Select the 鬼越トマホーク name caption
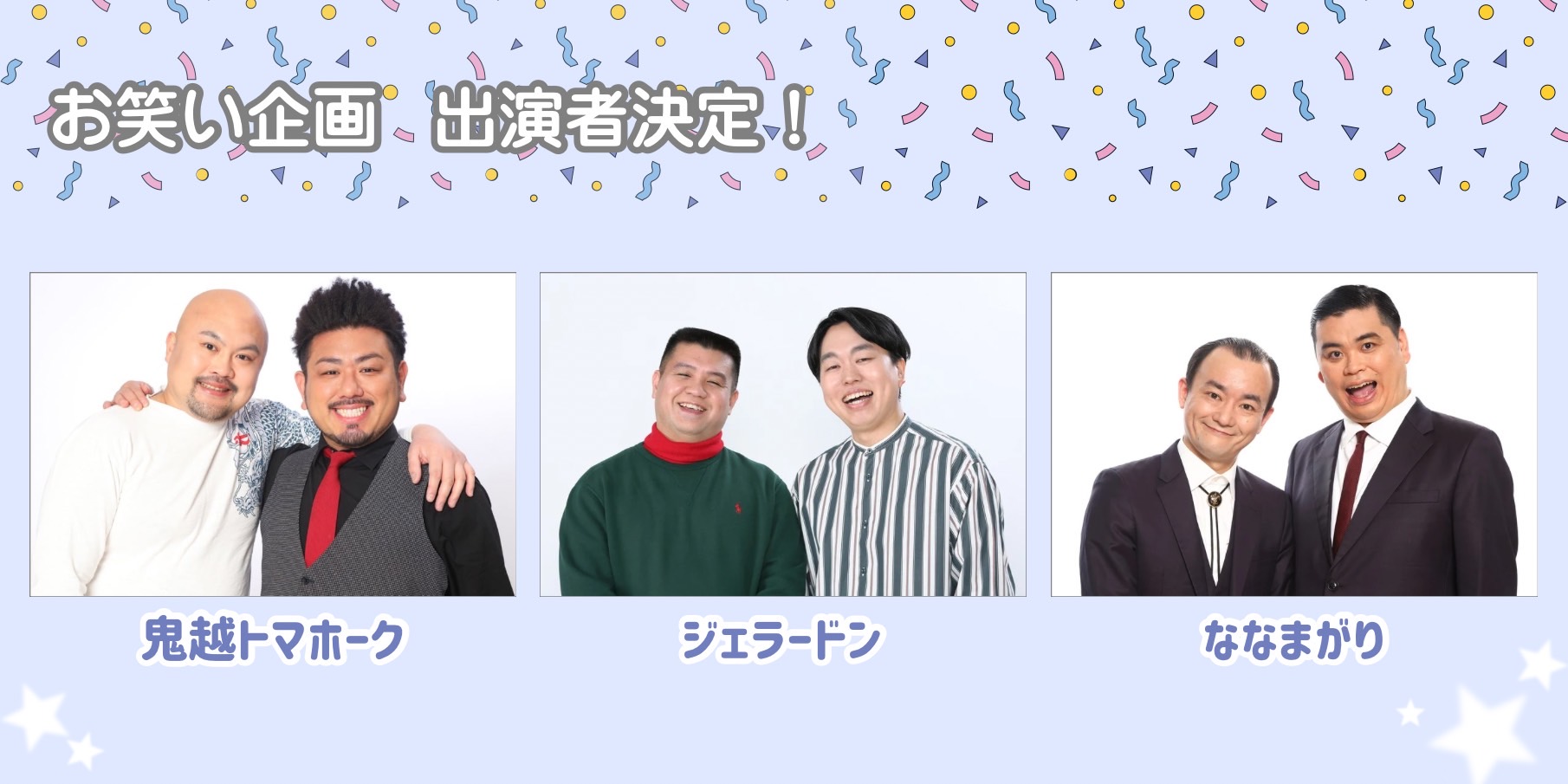 tap(273, 640)
